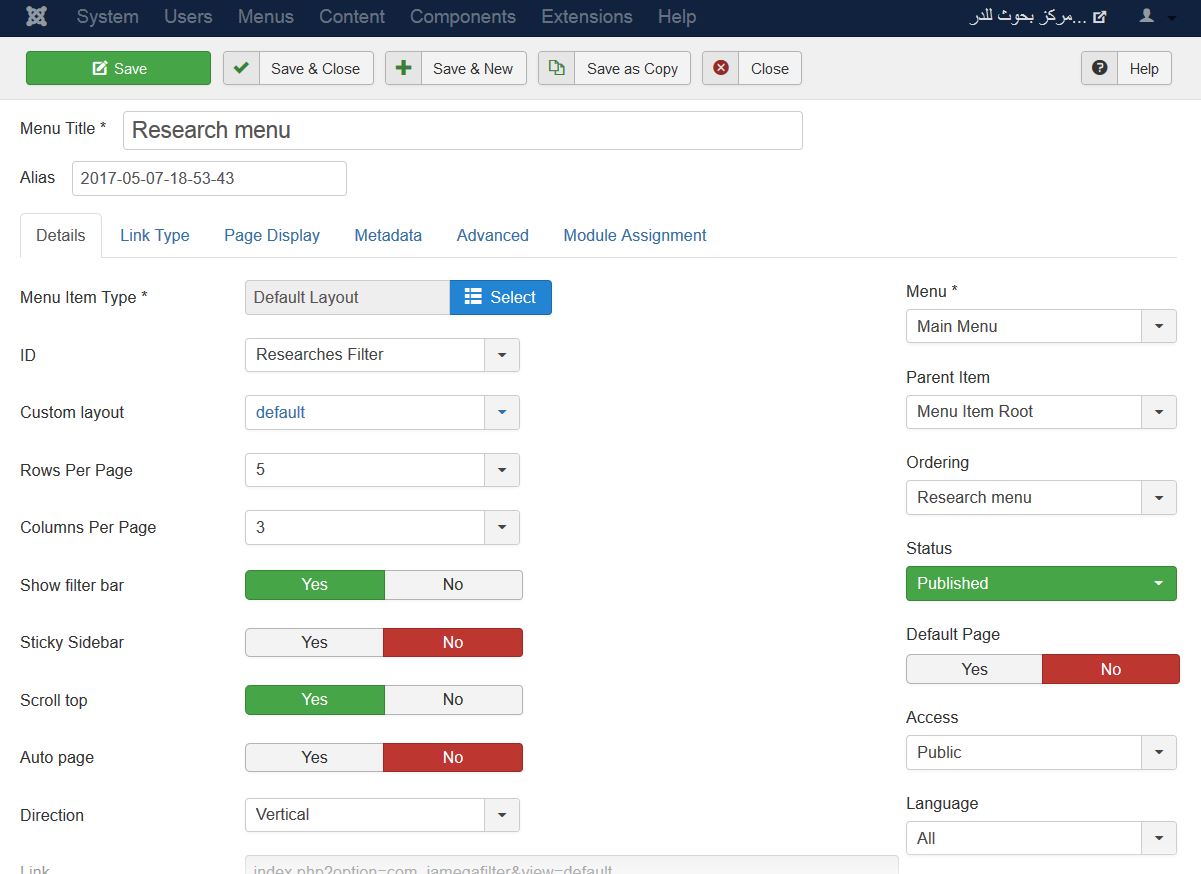Enable Sticky Sidebar with Yes
This screenshot has height=874, width=1201.
point(314,643)
